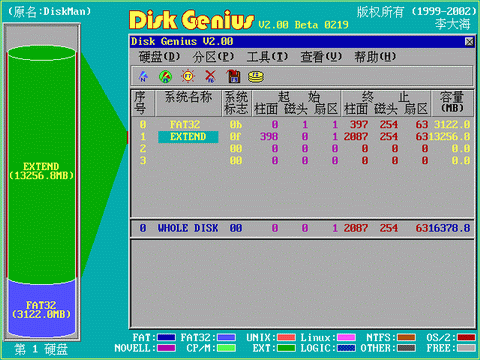Screen dimensions: 480x360
Task: Click the floppy disk F8 save icon
Action: (233, 76)
